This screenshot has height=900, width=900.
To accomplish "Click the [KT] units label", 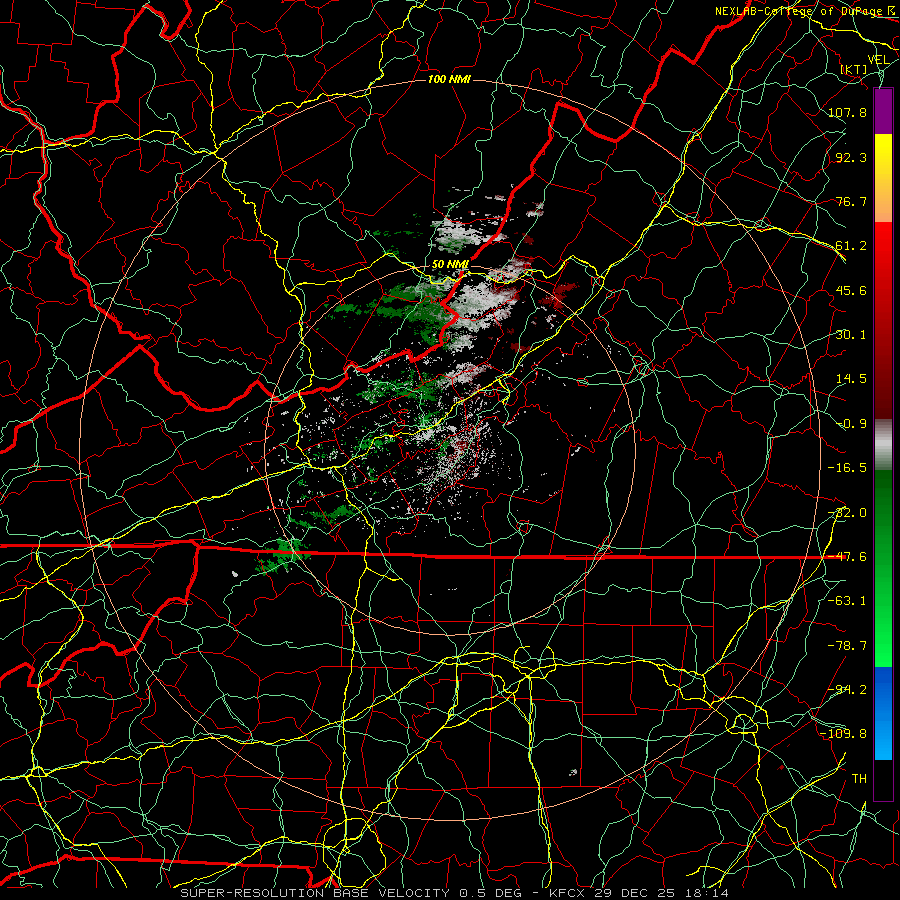I will coord(854,69).
